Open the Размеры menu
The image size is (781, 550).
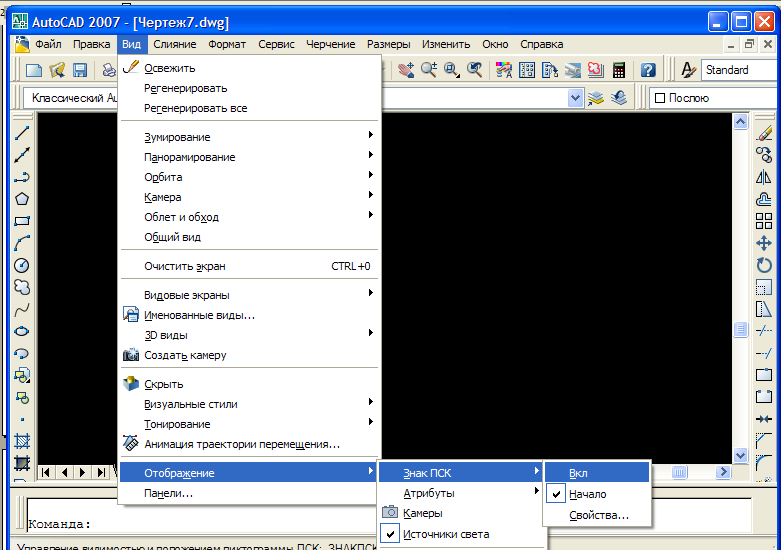click(x=389, y=44)
